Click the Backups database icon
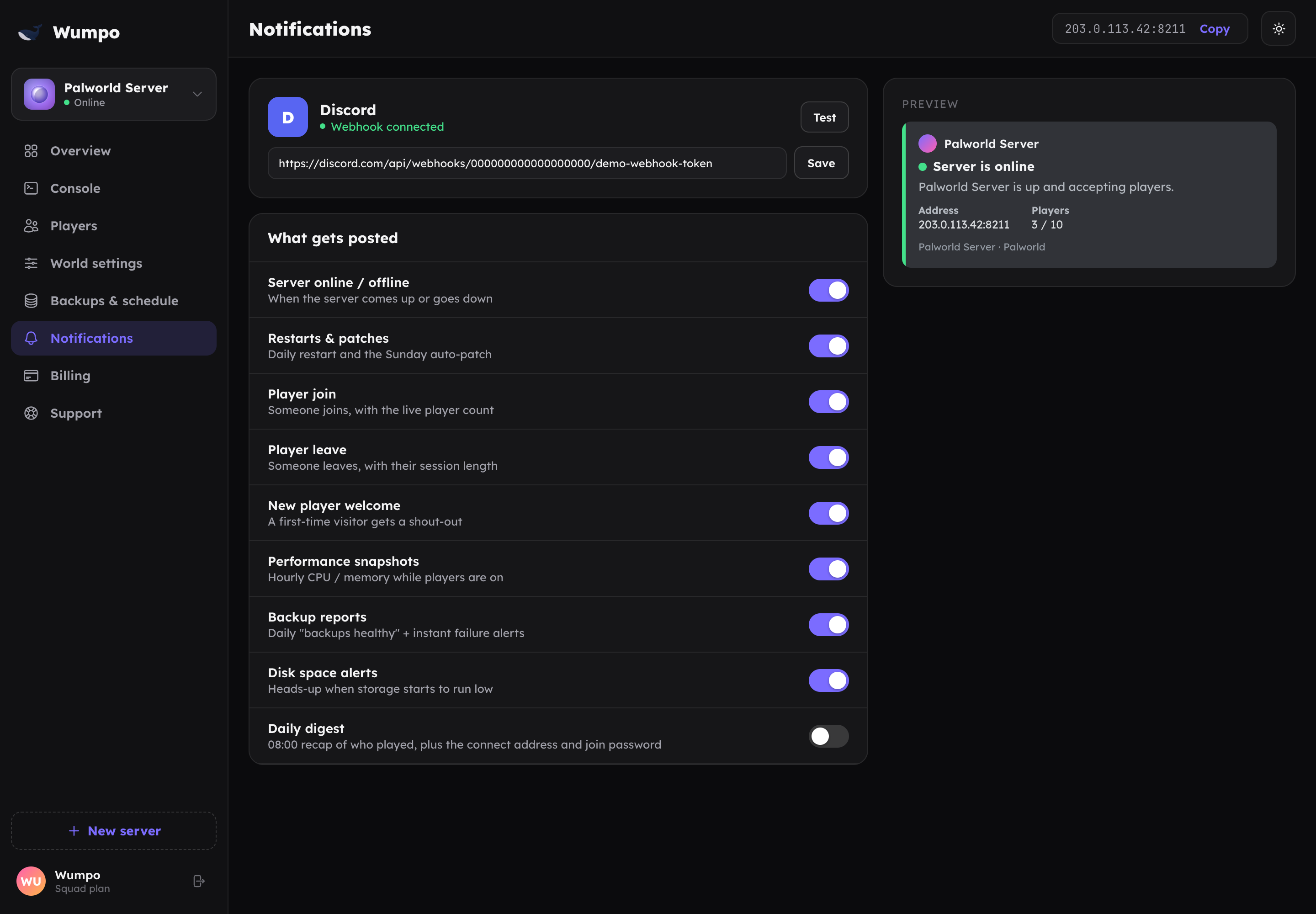 (x=31, y=301)
